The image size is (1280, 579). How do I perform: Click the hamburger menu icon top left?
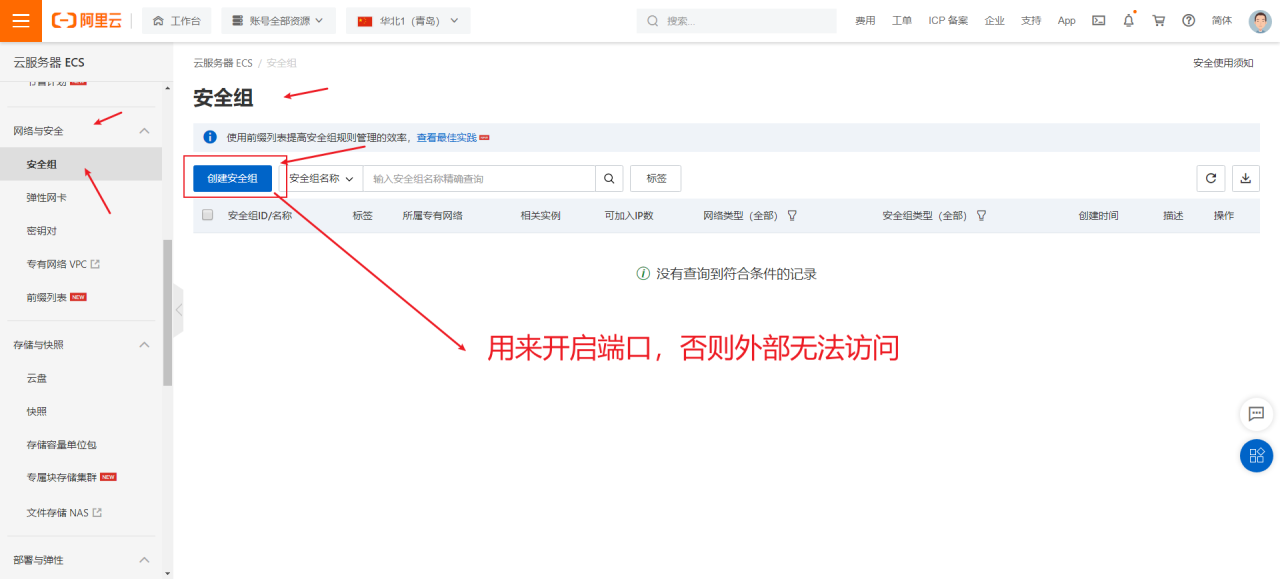coord(21,20)
